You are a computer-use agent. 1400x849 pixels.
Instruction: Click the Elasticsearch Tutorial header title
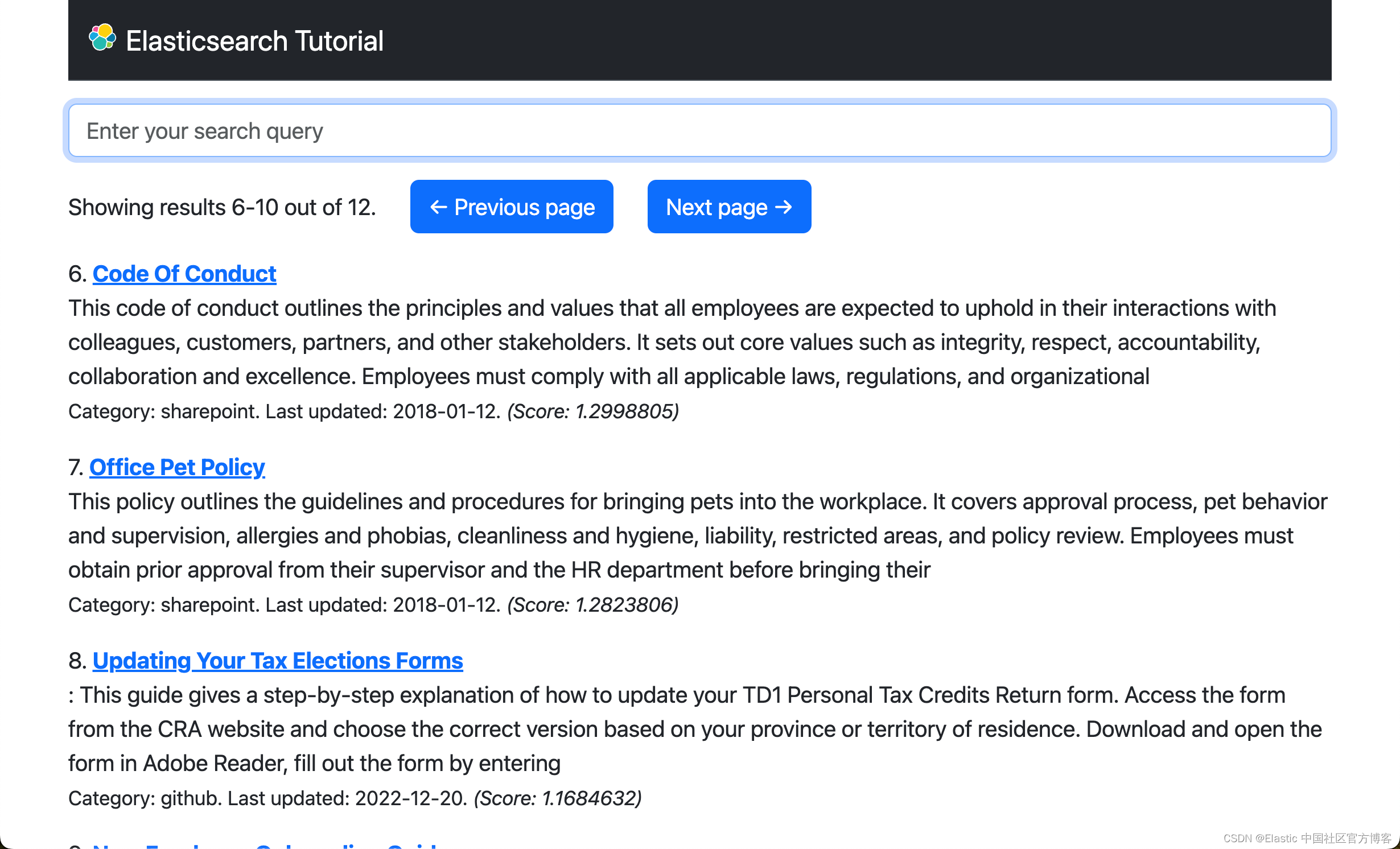click(254, 41)
